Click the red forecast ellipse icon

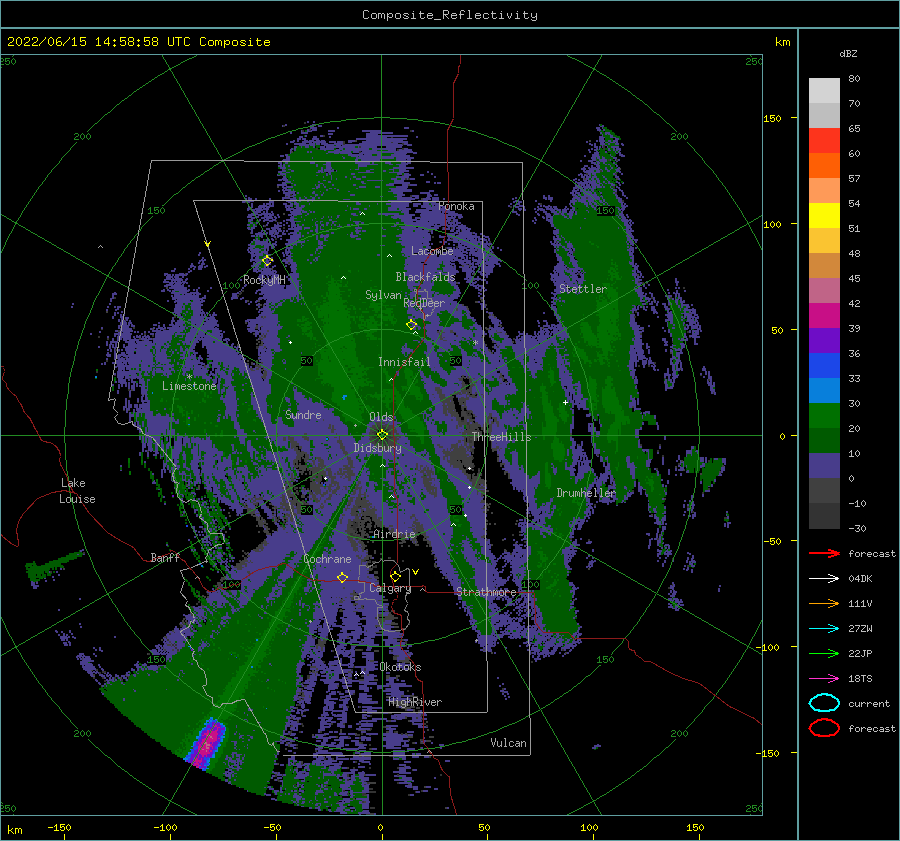[x=824, y=728]
